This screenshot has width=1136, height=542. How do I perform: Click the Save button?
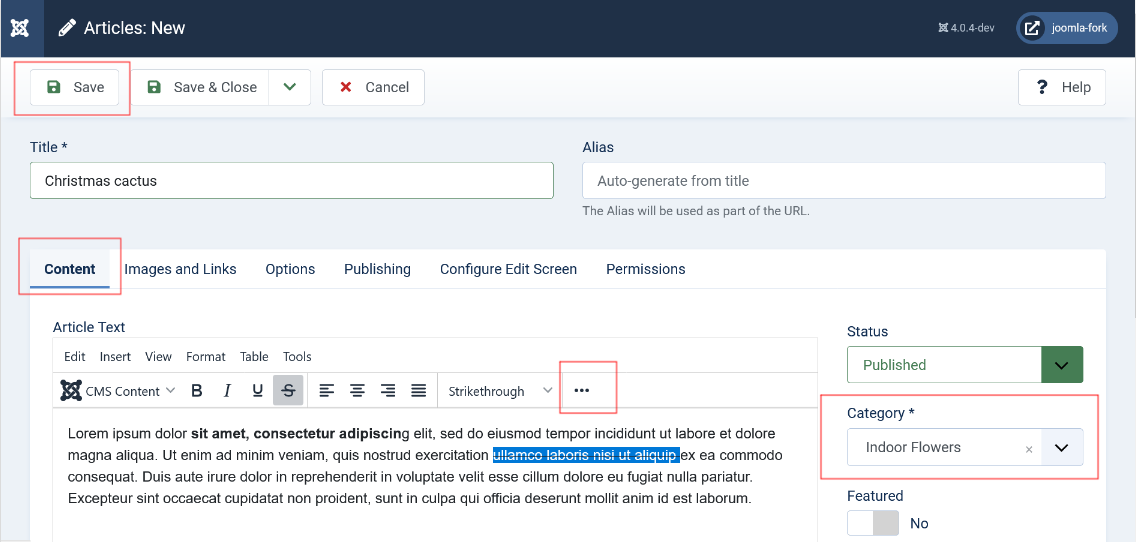pos(75,87)
